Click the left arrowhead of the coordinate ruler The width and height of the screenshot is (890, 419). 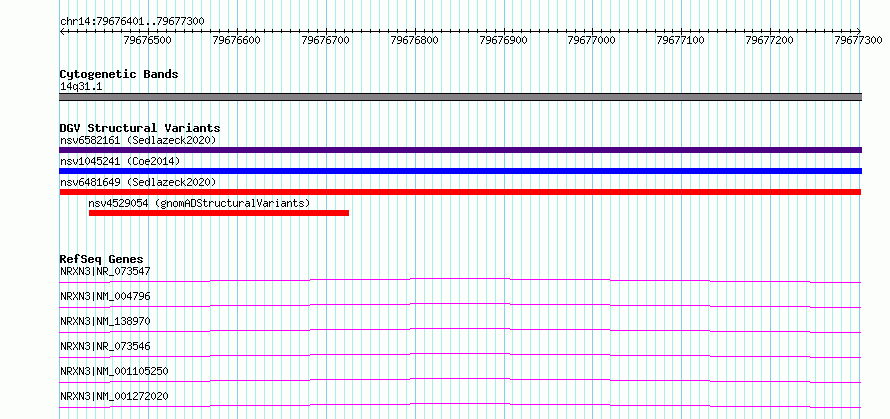tap(62, 31)
